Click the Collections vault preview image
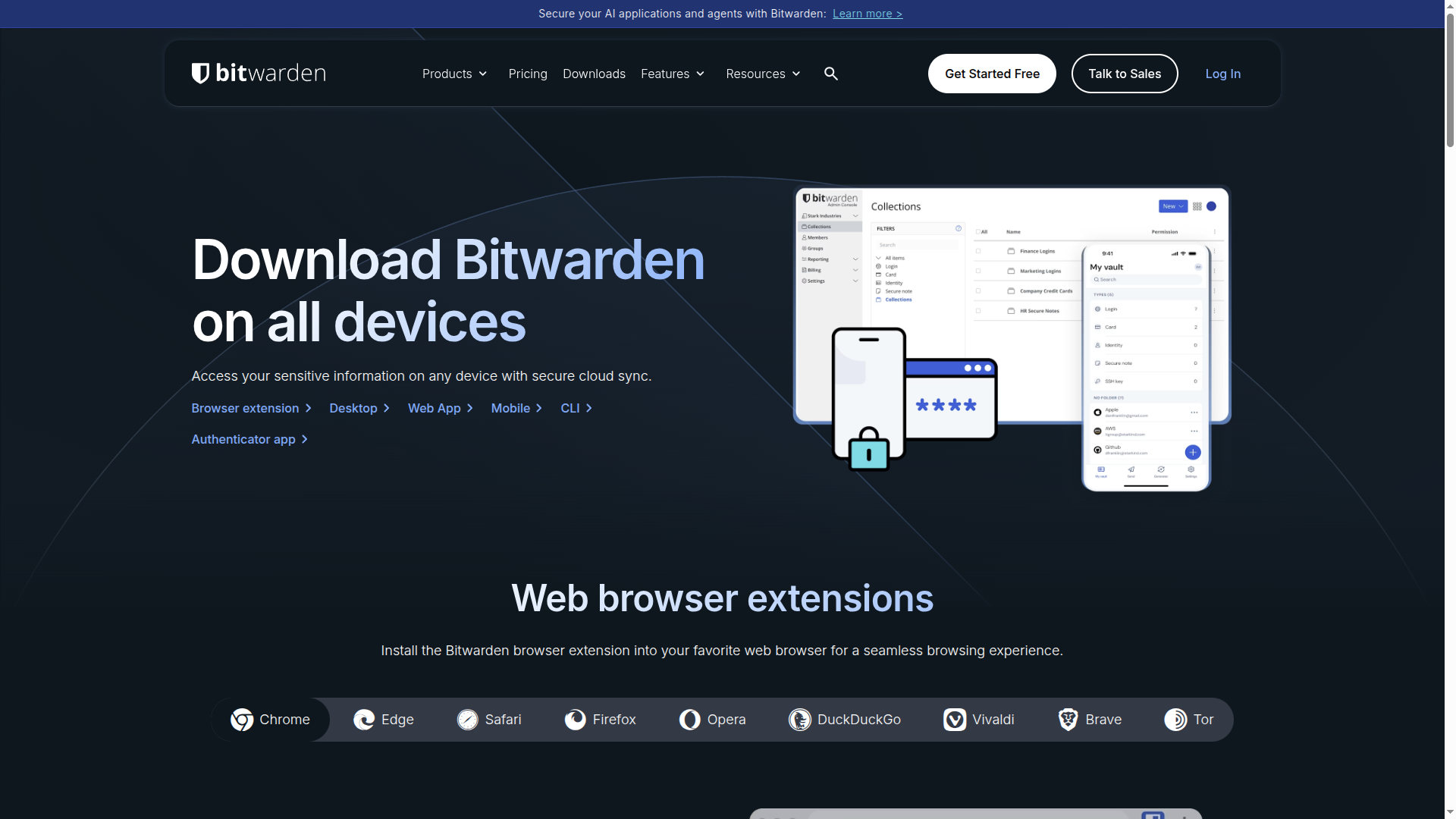 tap(1012, 339)
